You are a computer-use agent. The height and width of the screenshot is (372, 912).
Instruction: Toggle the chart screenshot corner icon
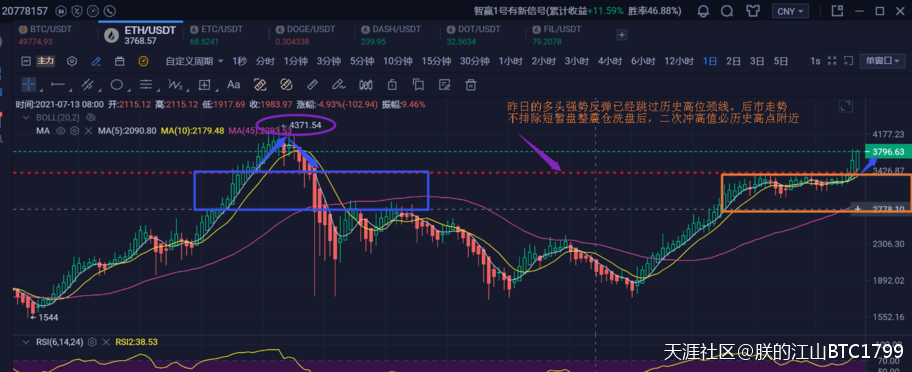849,60
